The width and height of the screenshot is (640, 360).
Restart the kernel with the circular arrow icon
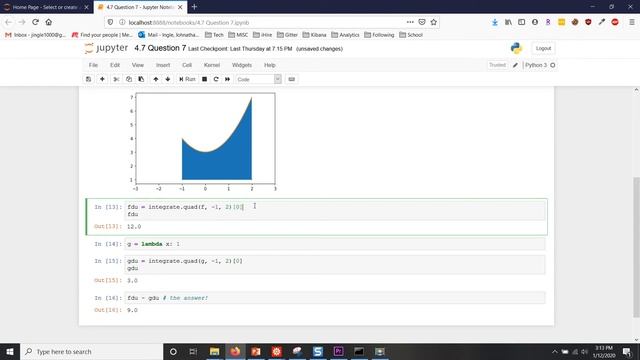click(x=216, y=79)
